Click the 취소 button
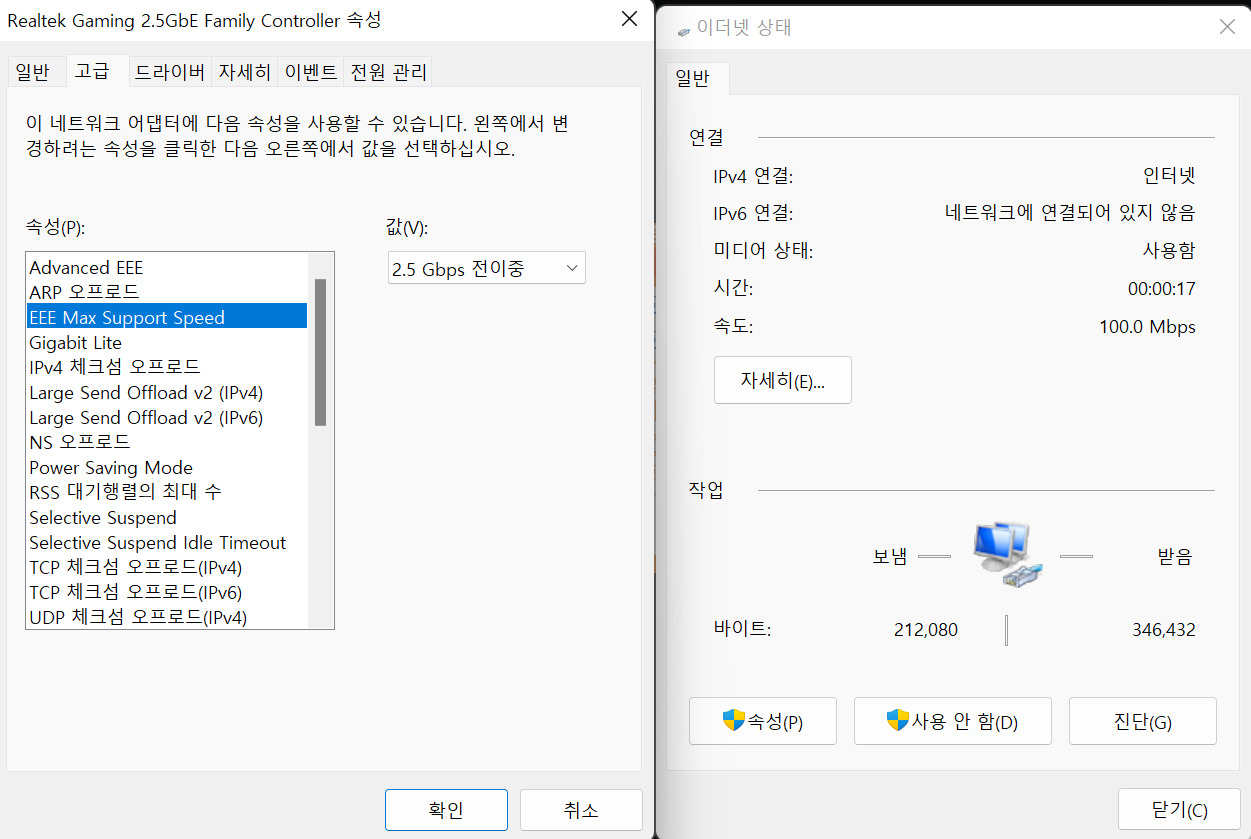Viewport: 1251px width, 839px height. click(580, 810)
